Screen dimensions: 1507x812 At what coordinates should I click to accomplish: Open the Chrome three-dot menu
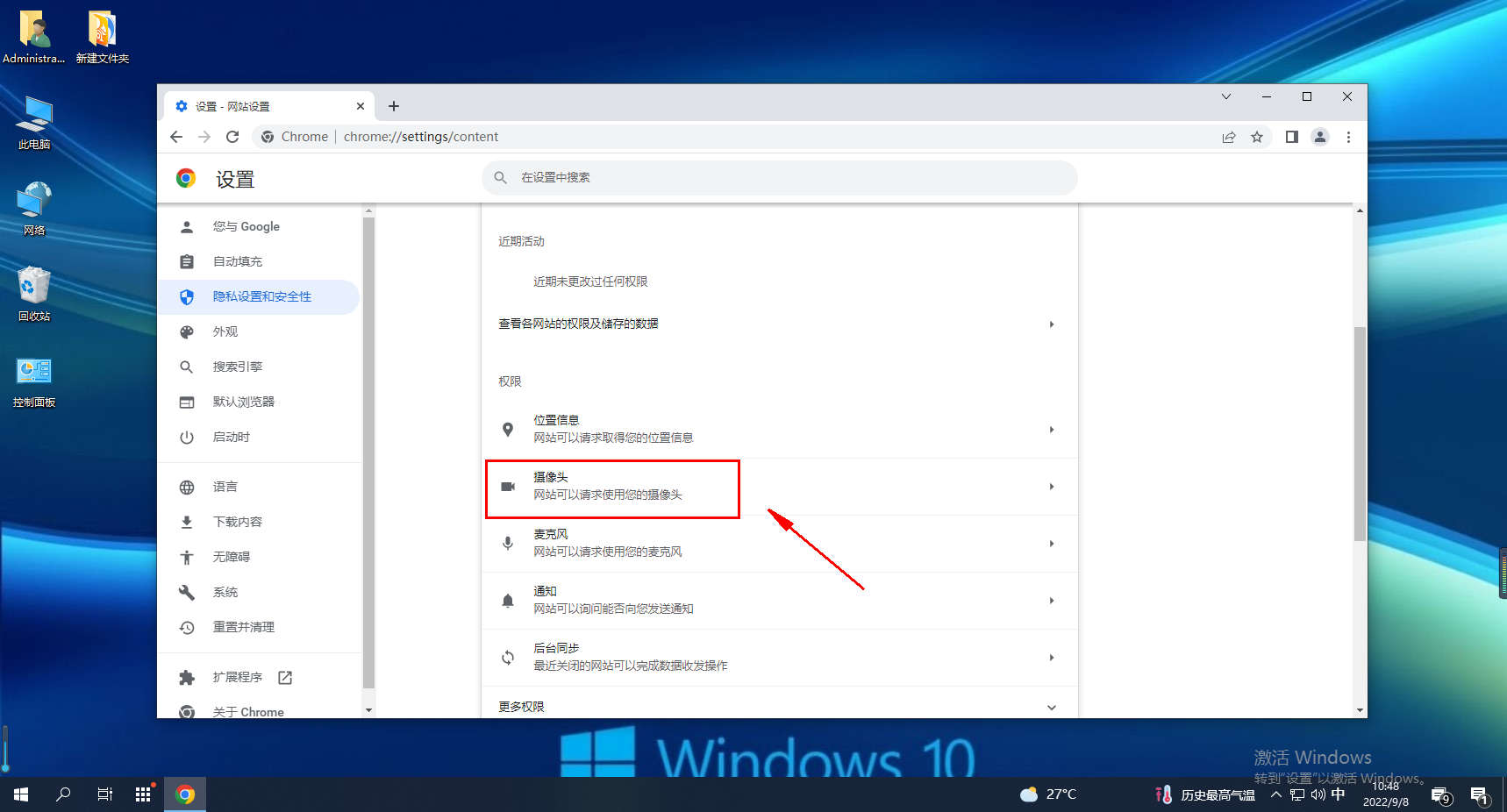[x=1348, y=137]
